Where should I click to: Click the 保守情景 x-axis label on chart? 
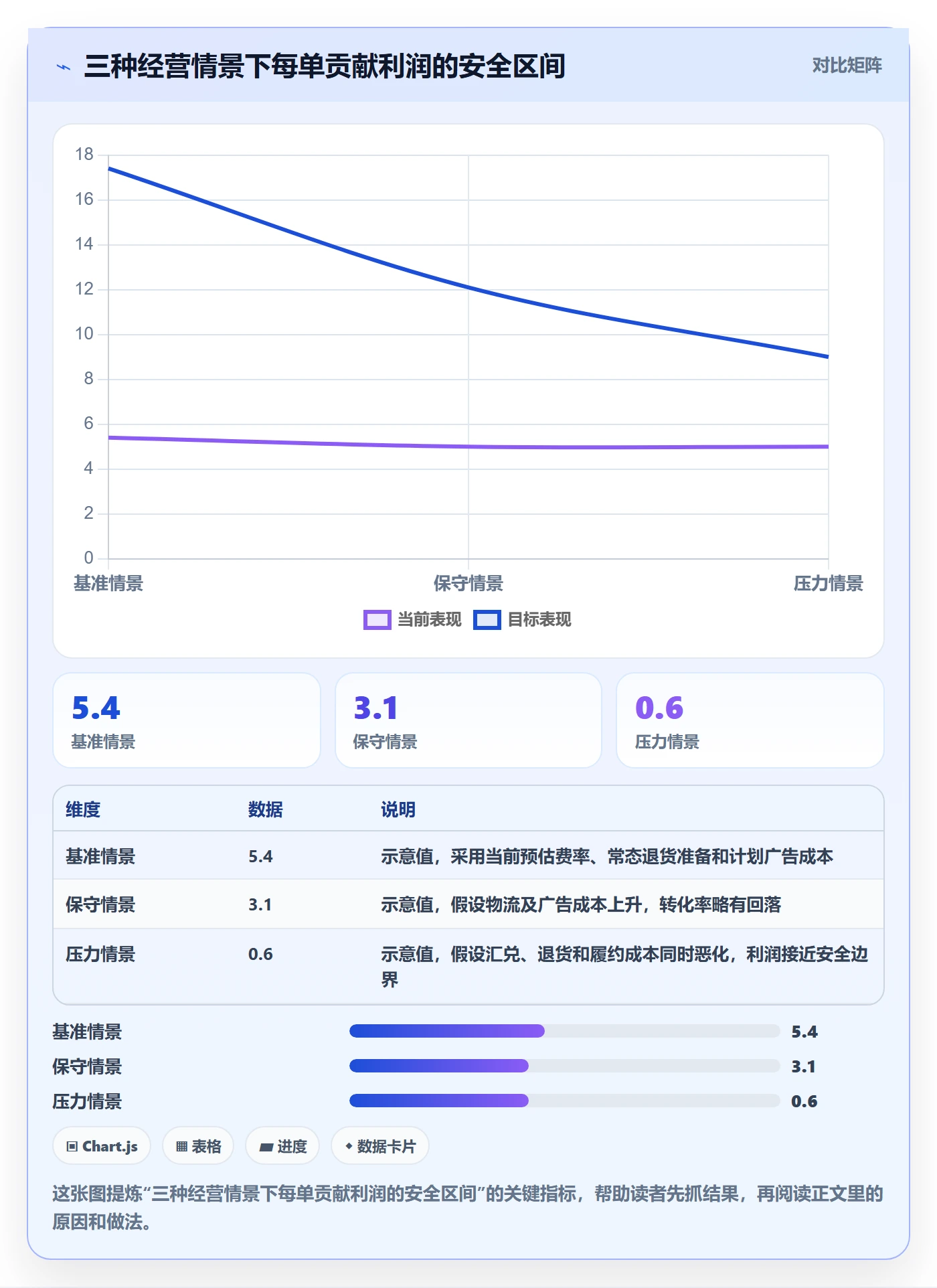(468, 584)
